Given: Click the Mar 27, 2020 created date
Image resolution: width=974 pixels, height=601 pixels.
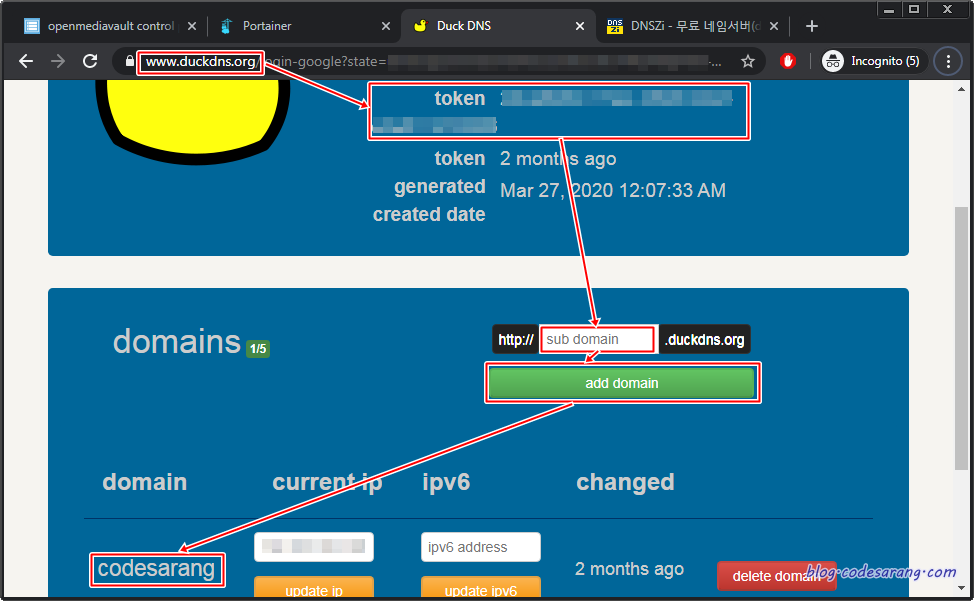Looking at the screenshot, I should pos(612,190).
